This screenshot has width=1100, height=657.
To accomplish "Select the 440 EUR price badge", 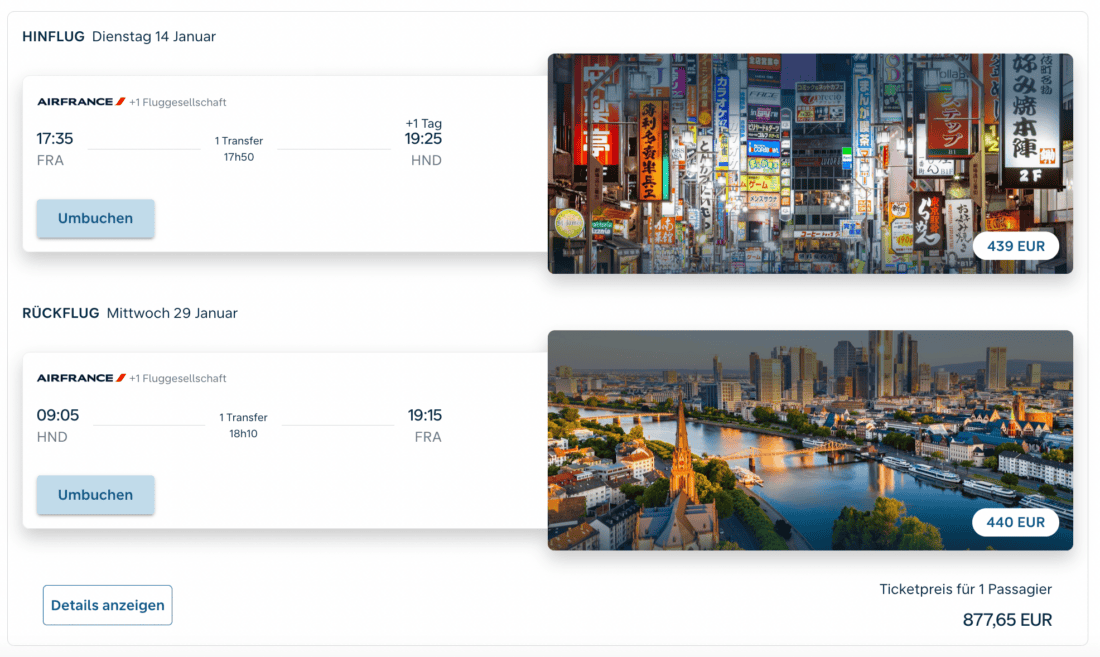I will coord(1015,522).
